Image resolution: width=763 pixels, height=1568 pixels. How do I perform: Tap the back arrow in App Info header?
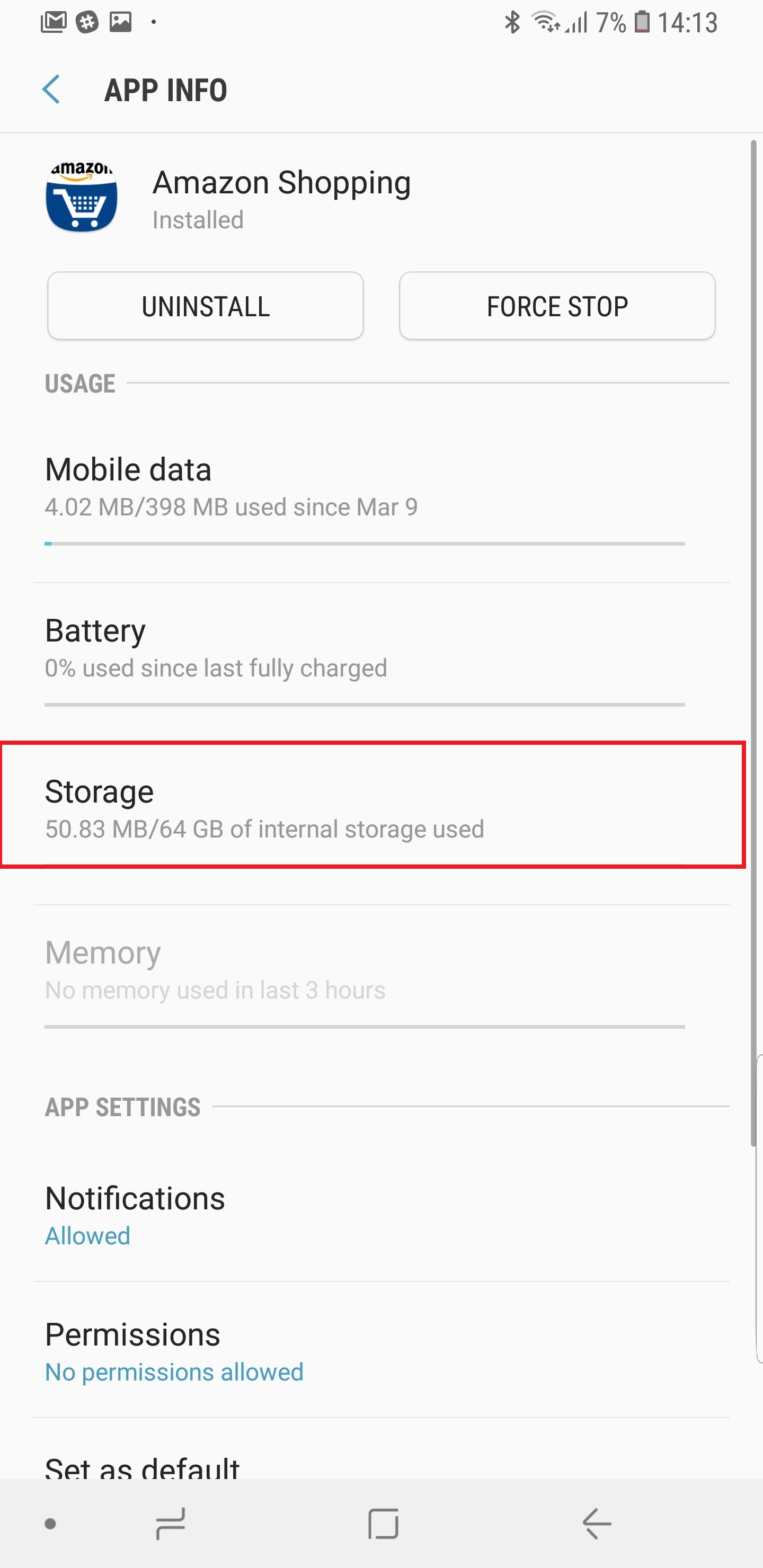tap(52, 90)
